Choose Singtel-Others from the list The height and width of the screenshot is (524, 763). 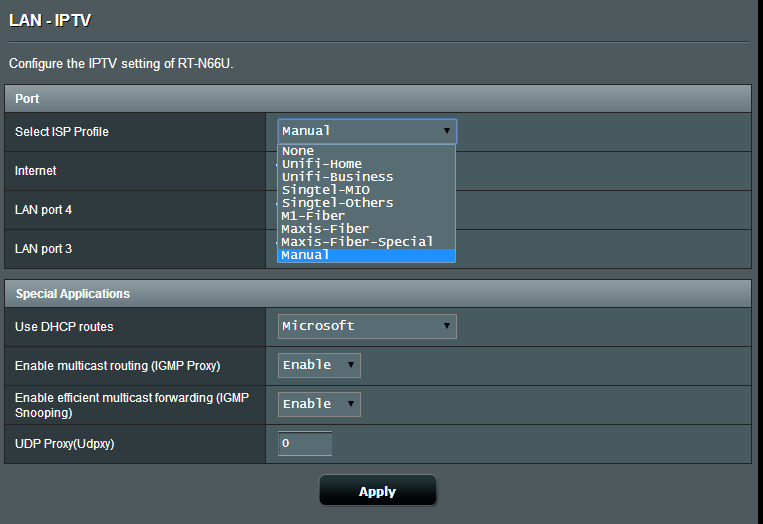pos(366,203)
